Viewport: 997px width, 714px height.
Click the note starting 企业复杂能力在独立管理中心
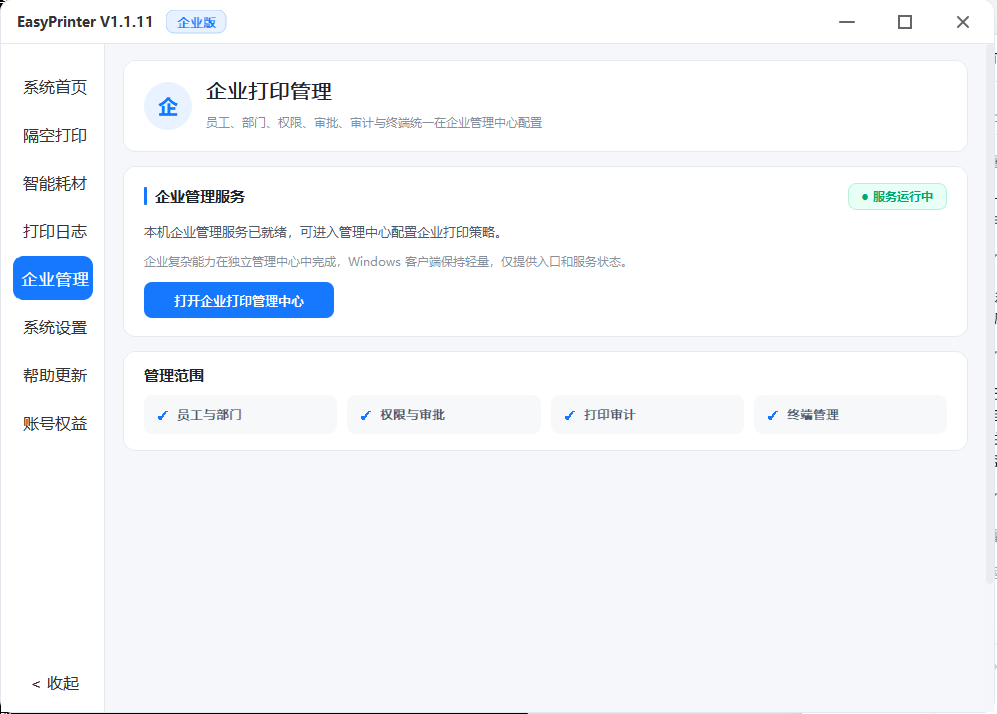(x=387, y=262)
